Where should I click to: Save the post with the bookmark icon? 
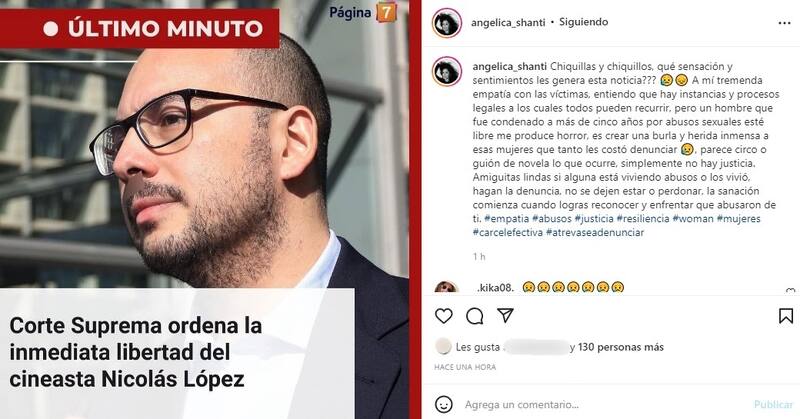coord(786,316)
